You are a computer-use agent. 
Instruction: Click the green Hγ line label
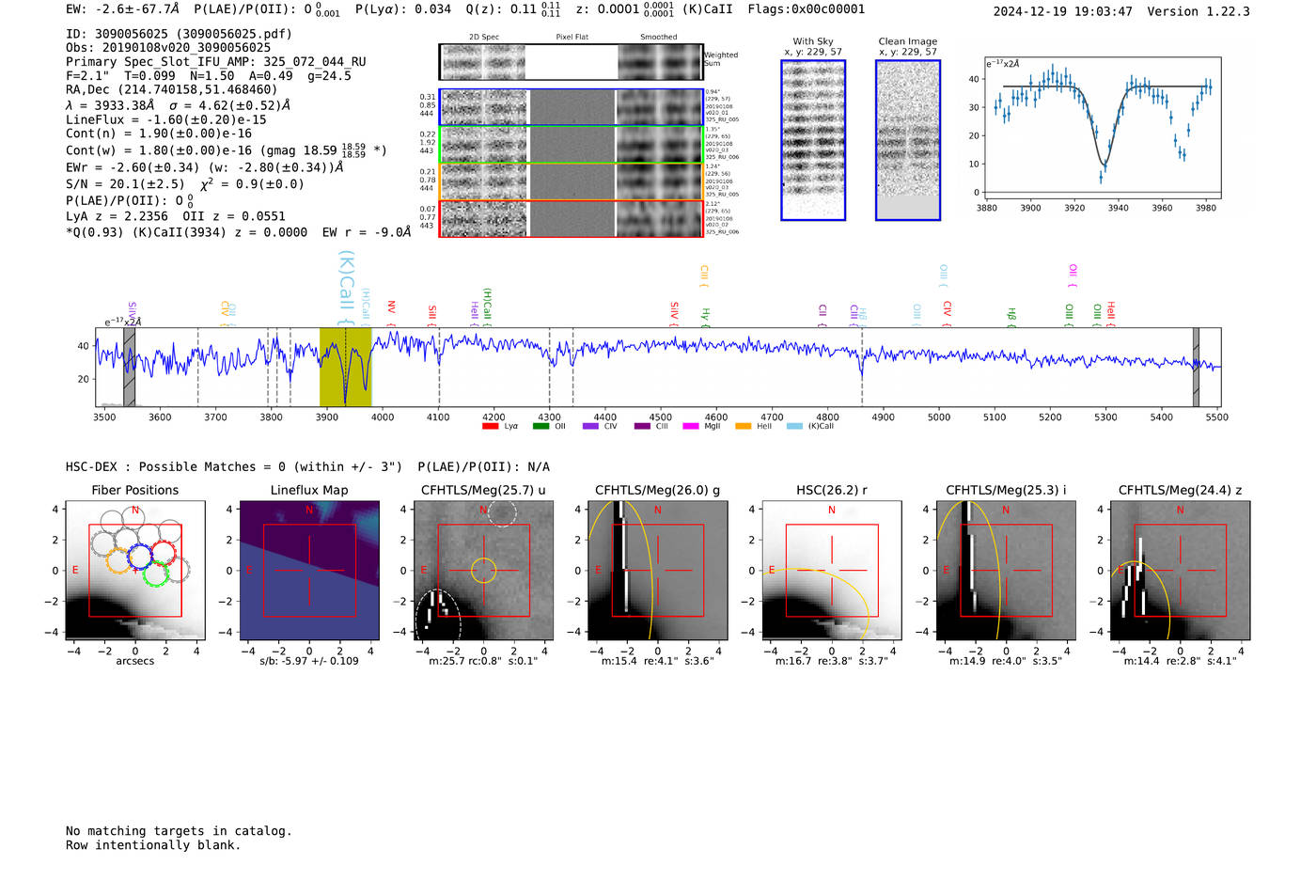click(x=705, y=317)
